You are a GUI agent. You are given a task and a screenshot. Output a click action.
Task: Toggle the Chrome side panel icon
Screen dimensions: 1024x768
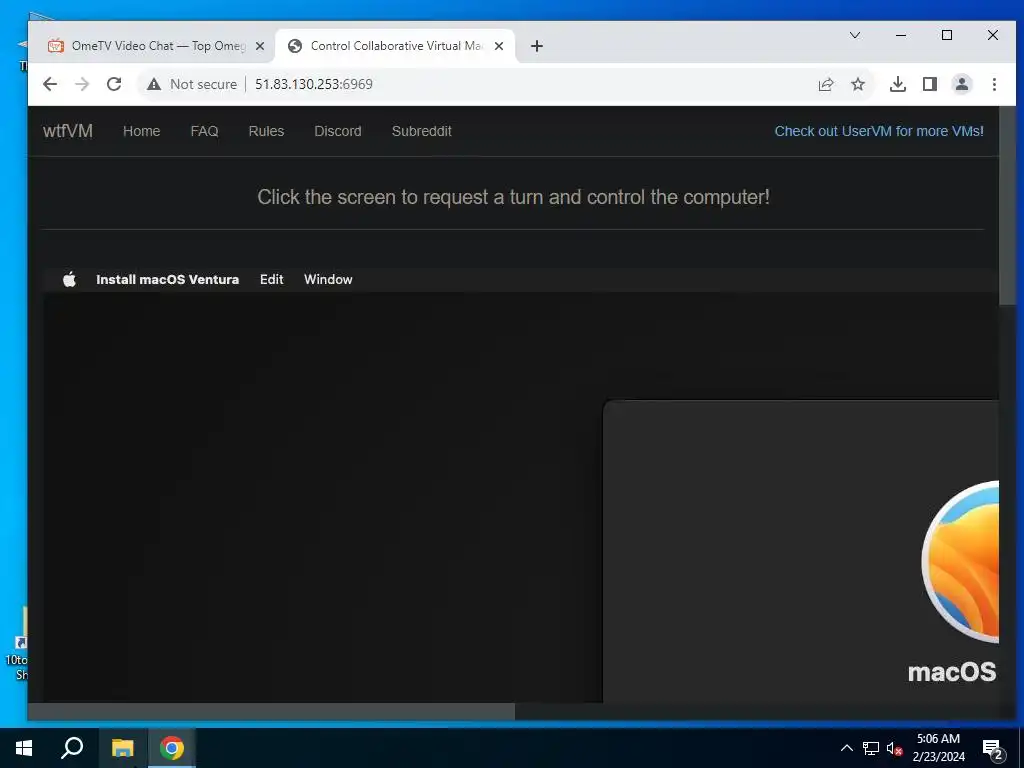[x=930, y=84]
